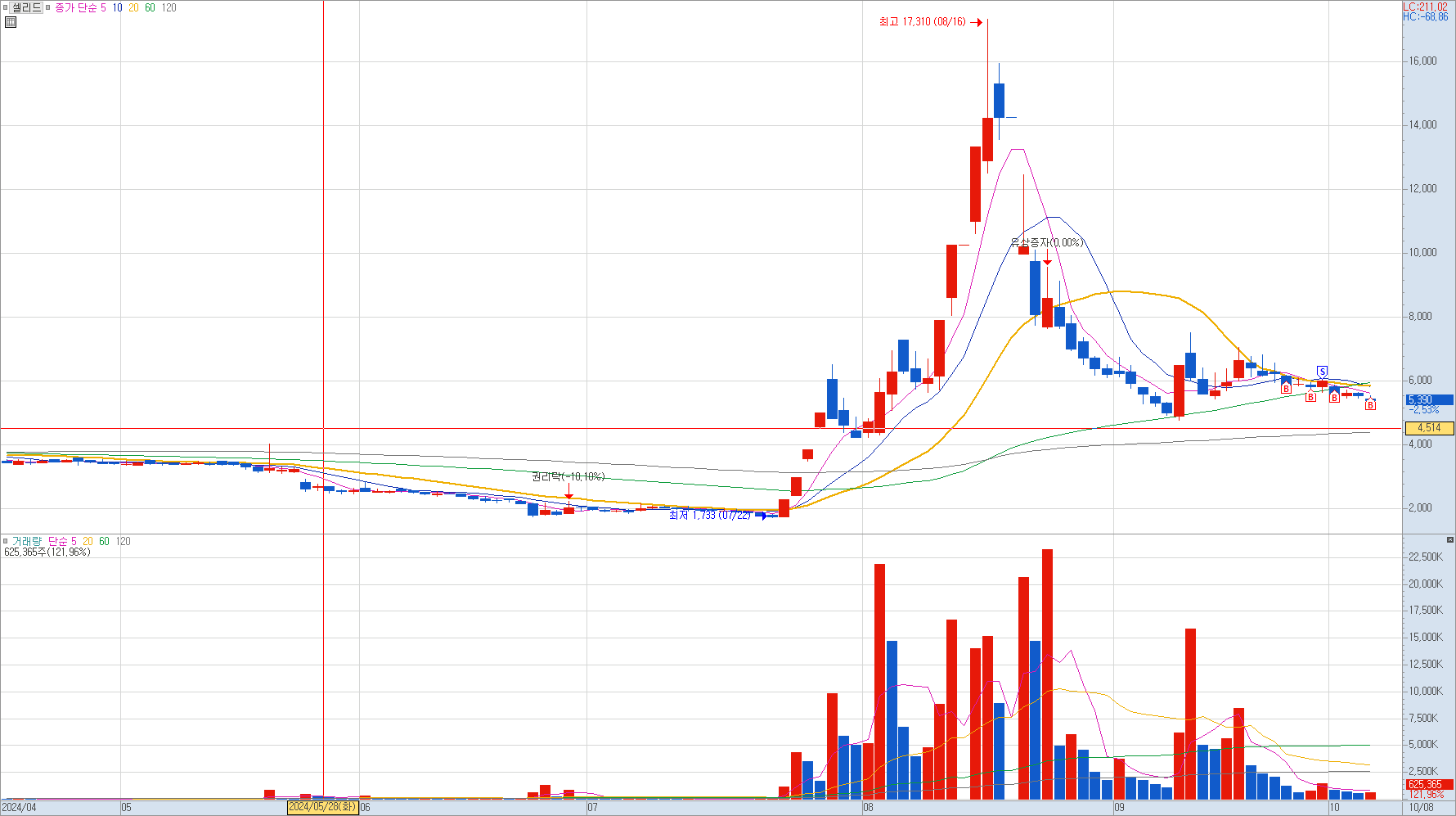Click the 10/08 end date label
Image resolution: width=1456 pixels, height=816 pixels.
1421,807
